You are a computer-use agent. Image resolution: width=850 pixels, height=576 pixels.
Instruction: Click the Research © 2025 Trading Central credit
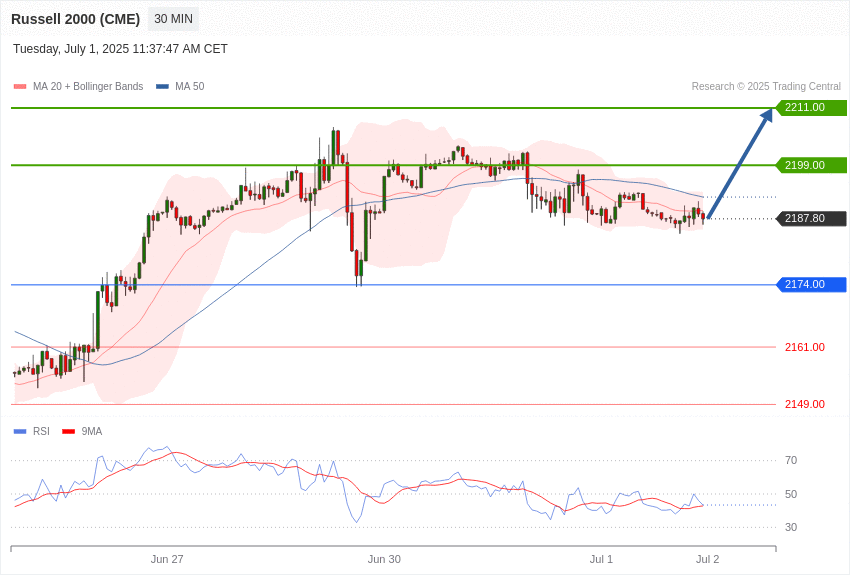point(766,86)
